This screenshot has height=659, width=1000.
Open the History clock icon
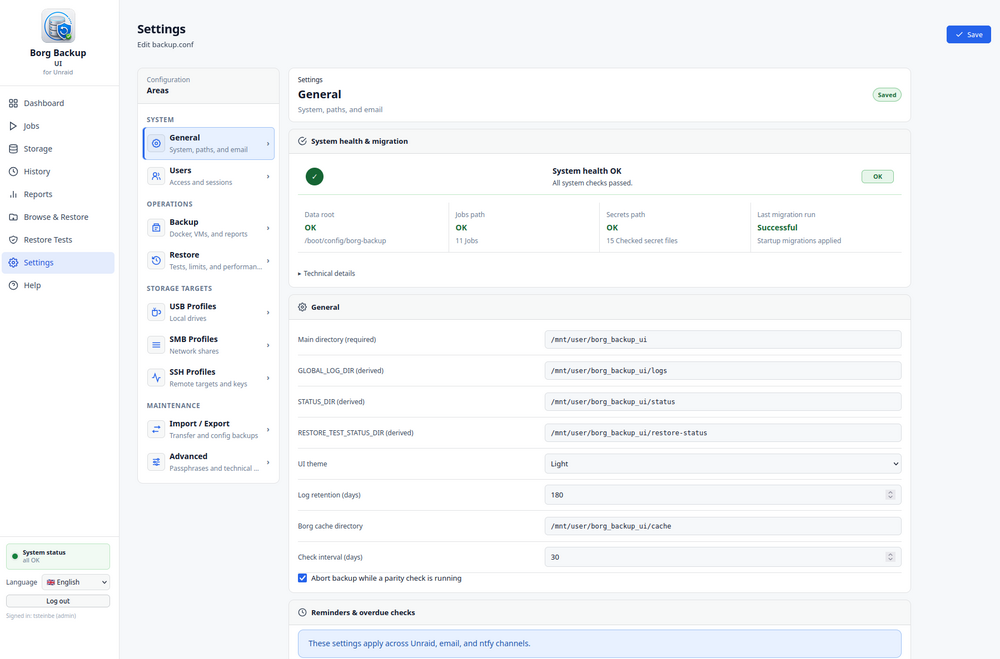tap(13, 172)
